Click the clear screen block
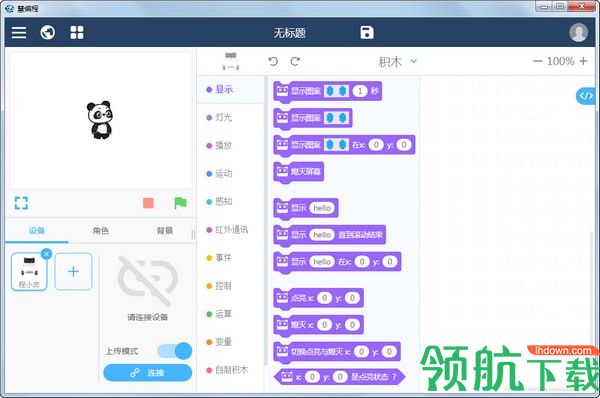The image size is (600, 398). (x=299, y=172)
